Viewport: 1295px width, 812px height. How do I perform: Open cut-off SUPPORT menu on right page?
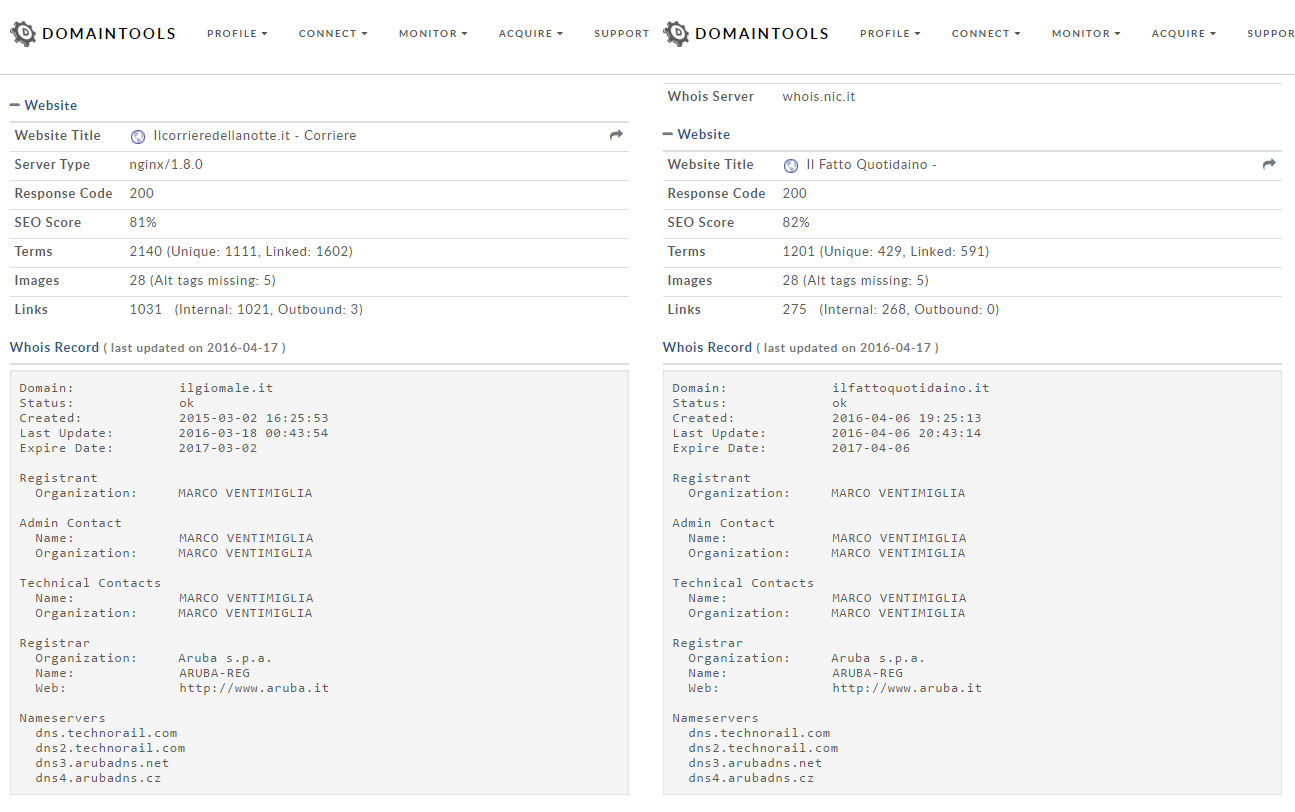(1270, 33)
